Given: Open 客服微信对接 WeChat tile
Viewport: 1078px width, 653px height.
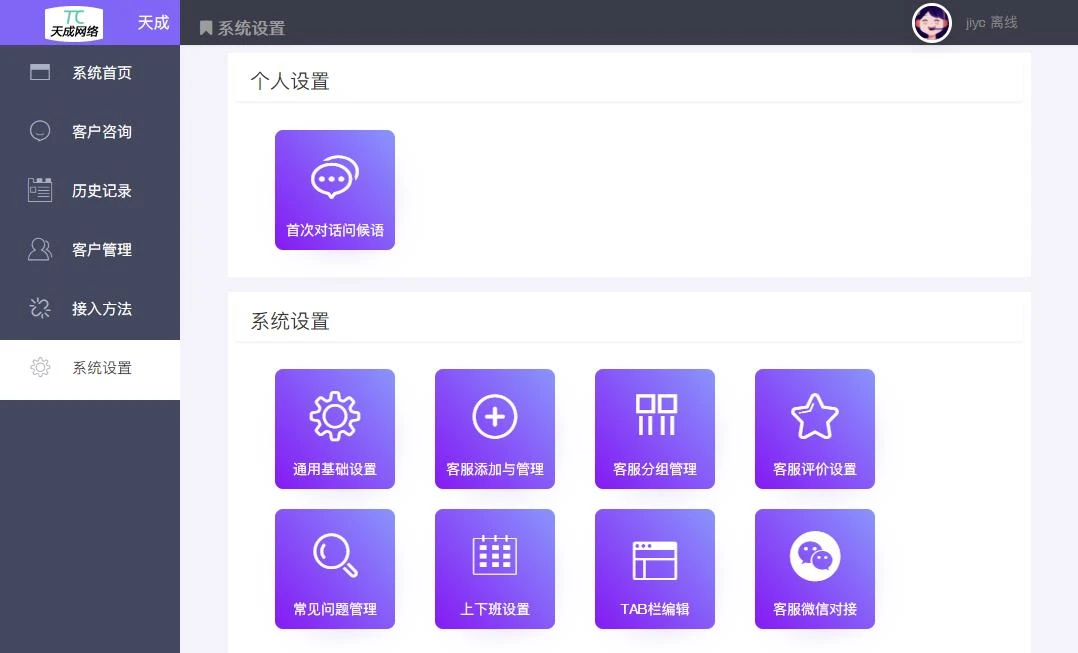Looking at the screenshot, I should (x=814, y=569).
